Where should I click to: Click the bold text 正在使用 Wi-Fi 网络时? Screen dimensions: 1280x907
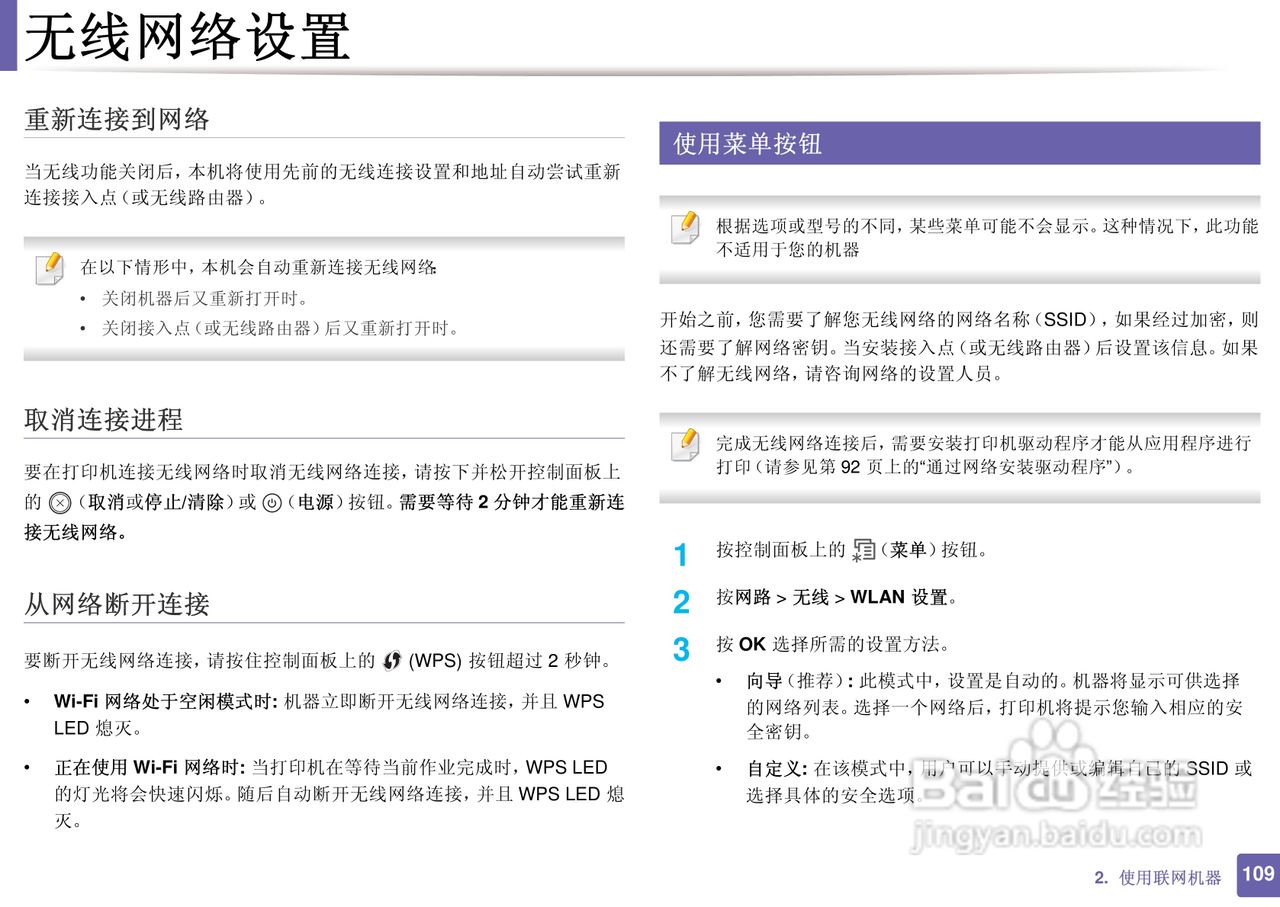pos(151,767)
